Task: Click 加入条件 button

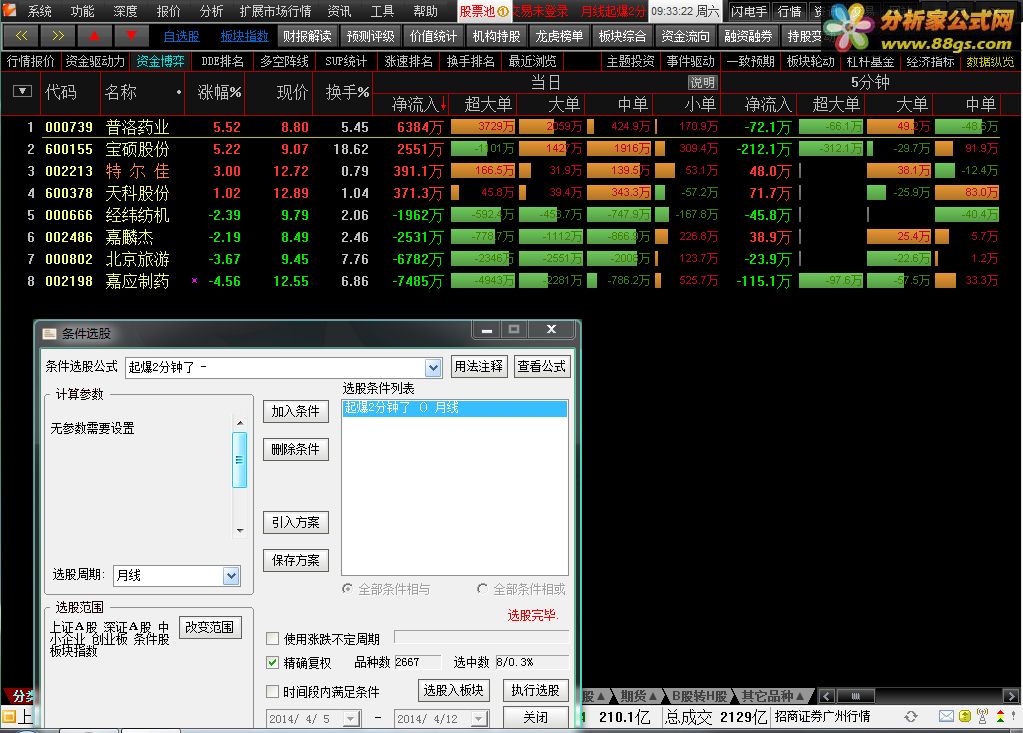Action: 296,411
